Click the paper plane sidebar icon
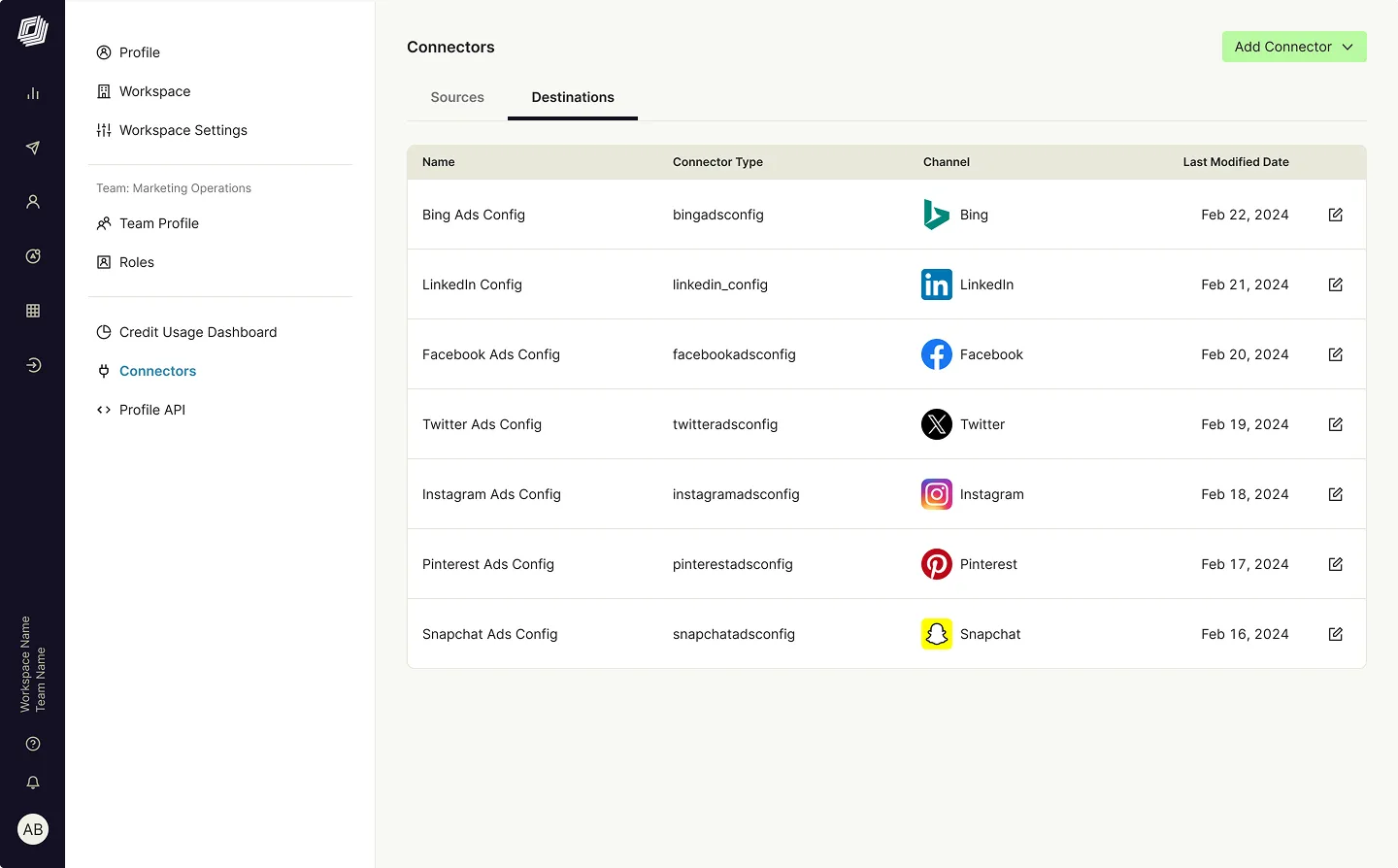This screenshot has height=868, width=1398. click(x=33, y=148)
